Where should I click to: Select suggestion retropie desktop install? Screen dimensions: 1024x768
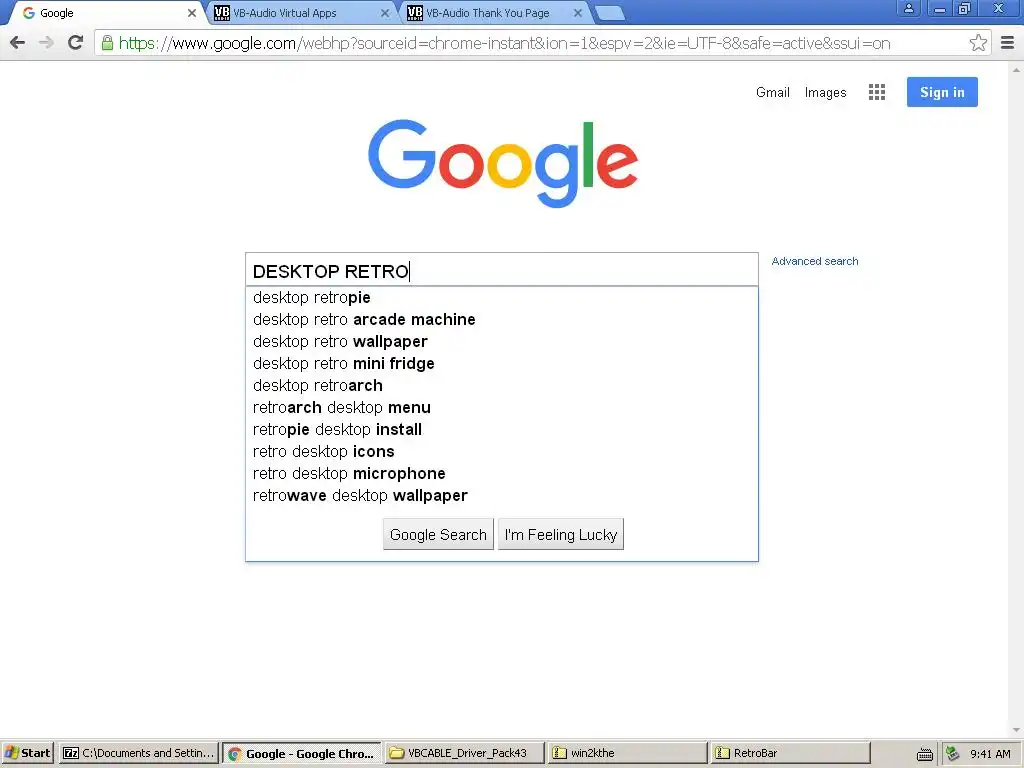502,430
